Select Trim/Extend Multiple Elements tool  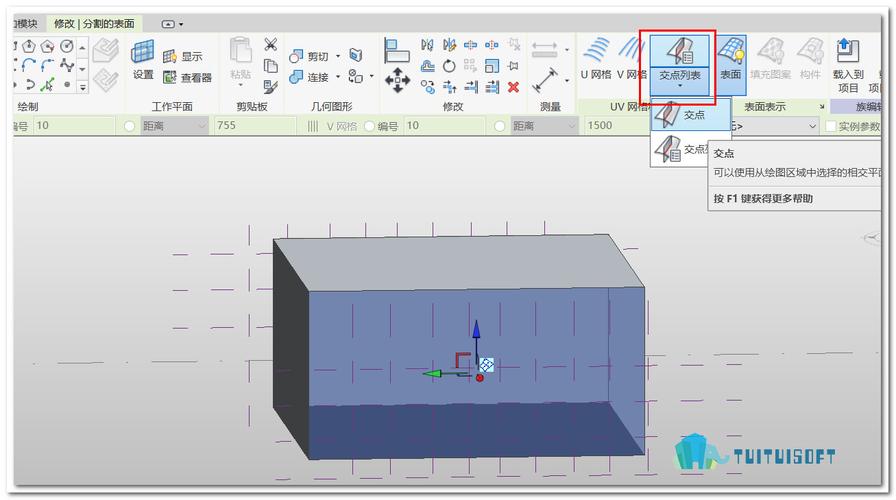coord(492,87)
